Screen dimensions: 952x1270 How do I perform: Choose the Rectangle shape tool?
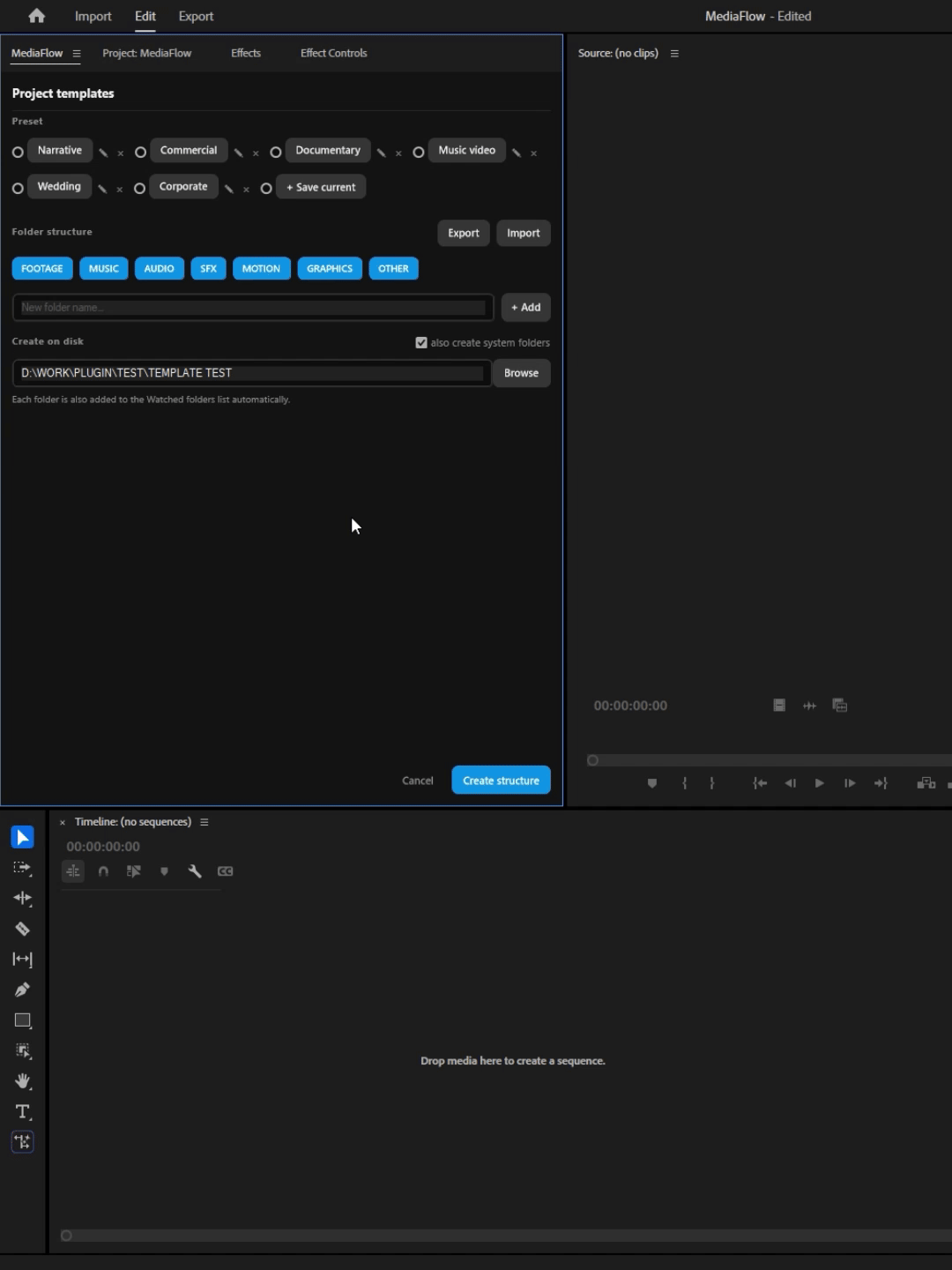23,1020
